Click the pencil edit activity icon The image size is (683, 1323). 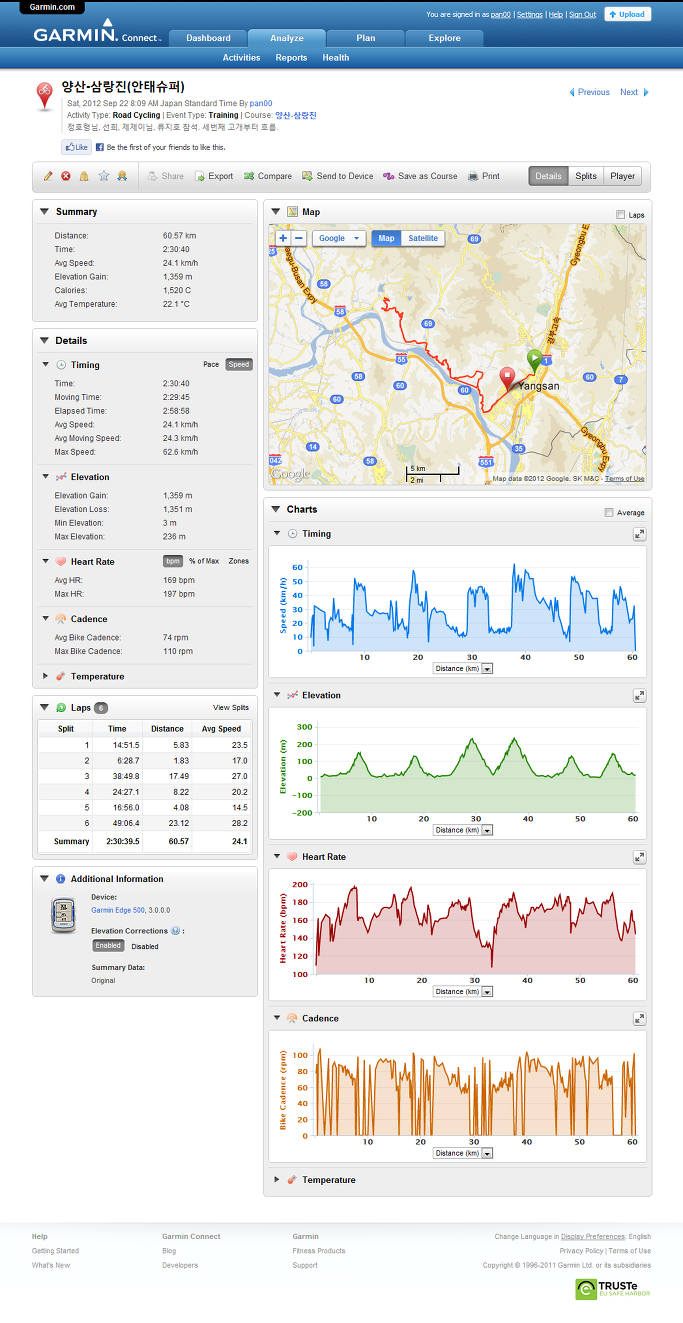point(48,176)
